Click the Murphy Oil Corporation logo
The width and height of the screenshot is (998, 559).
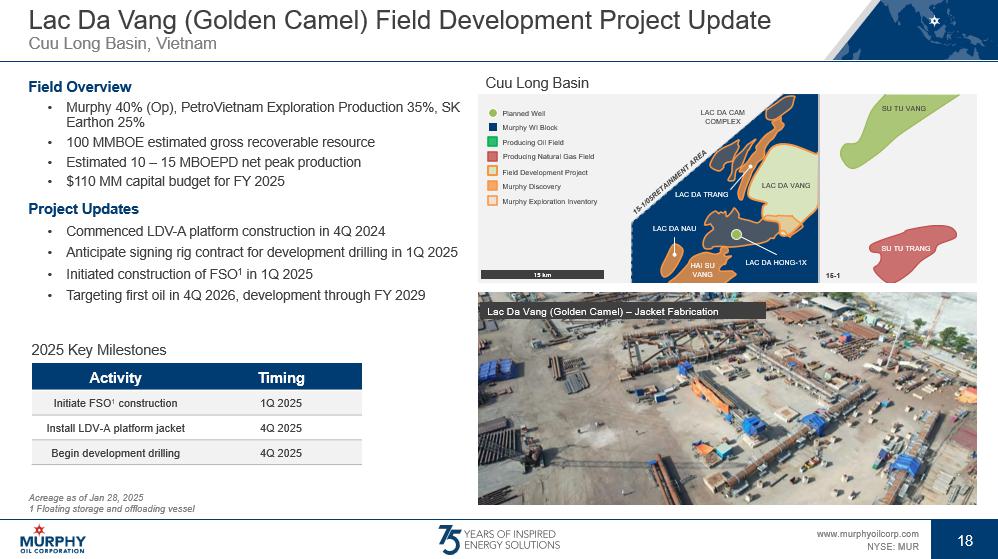(52, 539)
